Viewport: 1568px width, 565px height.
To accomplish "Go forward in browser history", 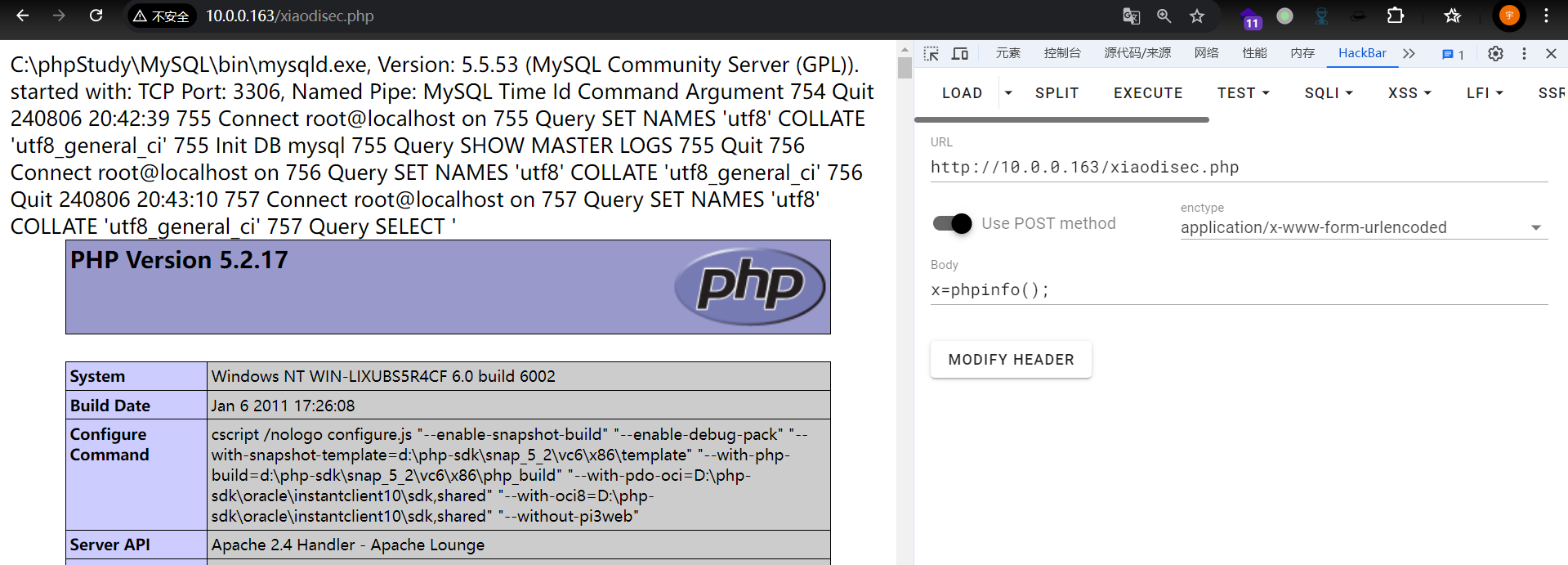I will pyautogui.click(x=59, y=16).
